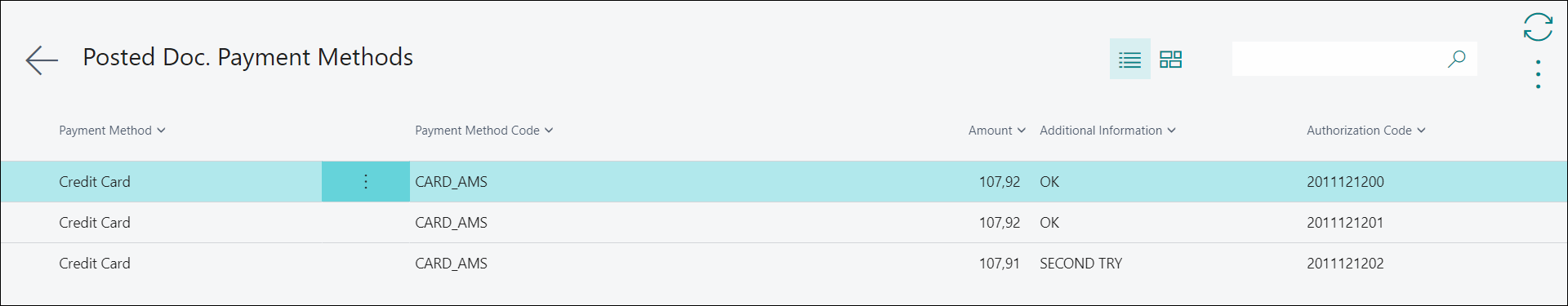Open the Authorization Code column menu
The width and height of the screenshot is (1568, 306).
[1366, 131]
